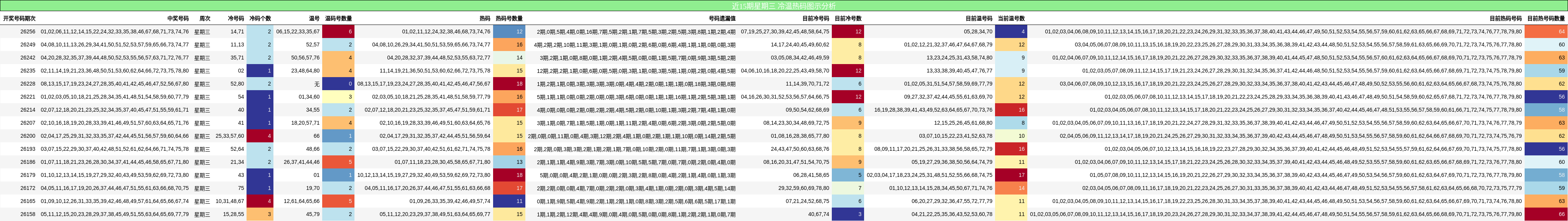Click the 周次 column header
The image size is (1568, 221).
pos(205,18)
